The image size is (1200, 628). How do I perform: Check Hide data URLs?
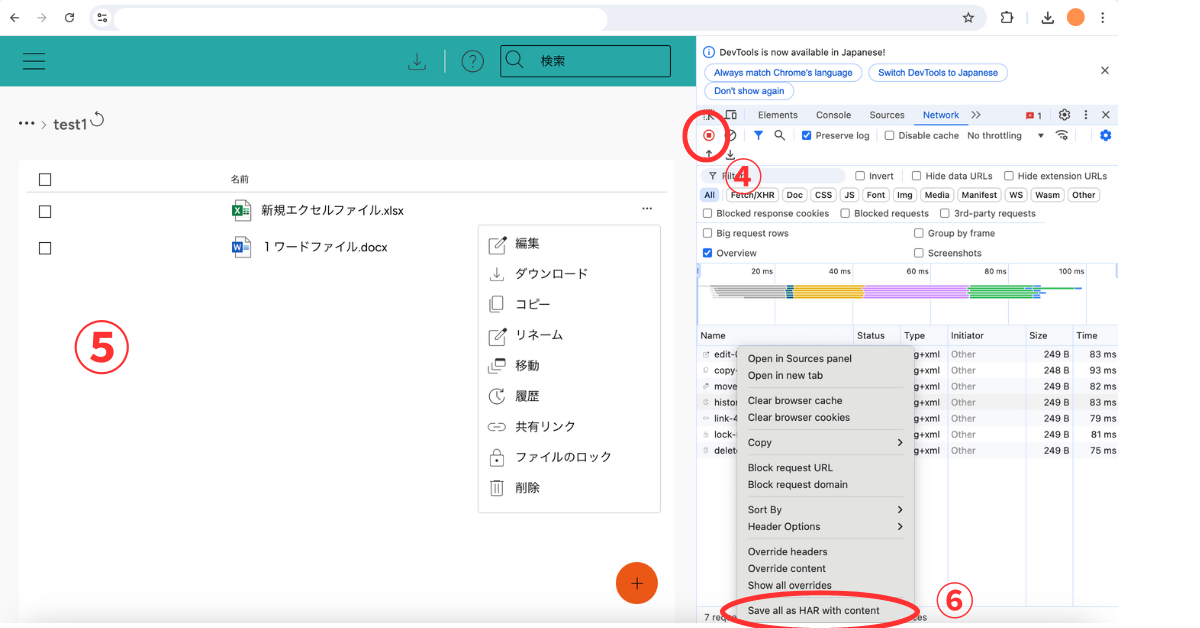(916, 176)
